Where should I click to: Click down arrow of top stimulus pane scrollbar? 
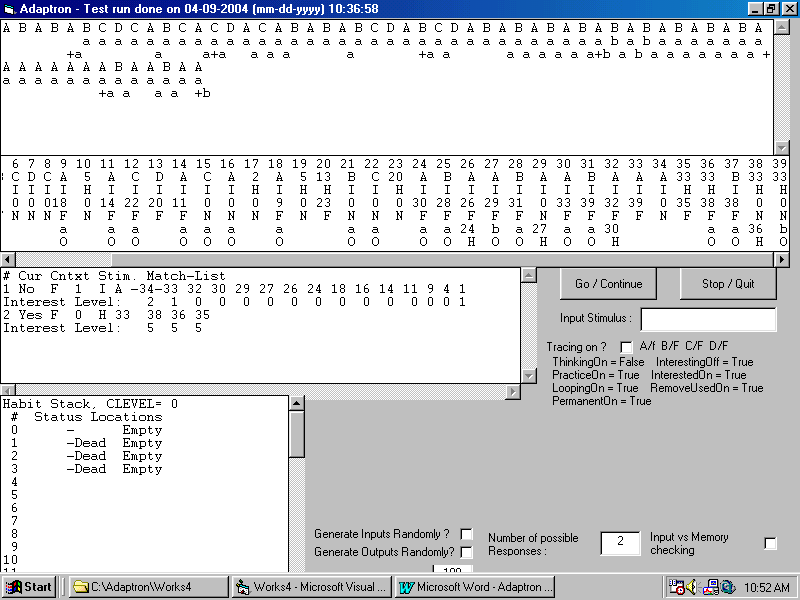coord(781,148)
